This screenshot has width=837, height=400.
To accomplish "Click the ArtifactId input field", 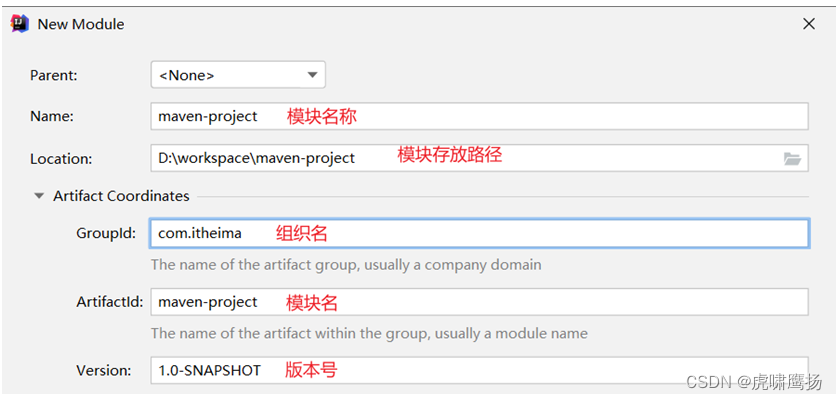I will pyautogui.click(x=479, y=302).
